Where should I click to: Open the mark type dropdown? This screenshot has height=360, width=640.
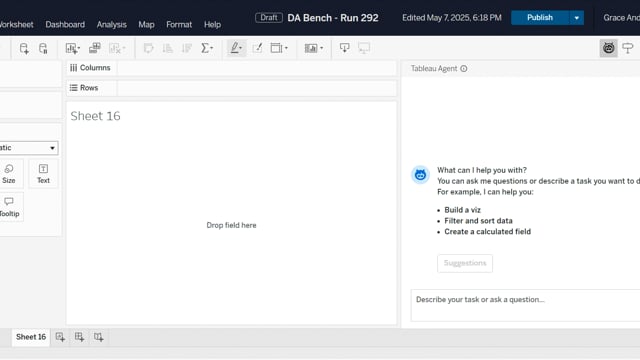click(x=29, y=148)
